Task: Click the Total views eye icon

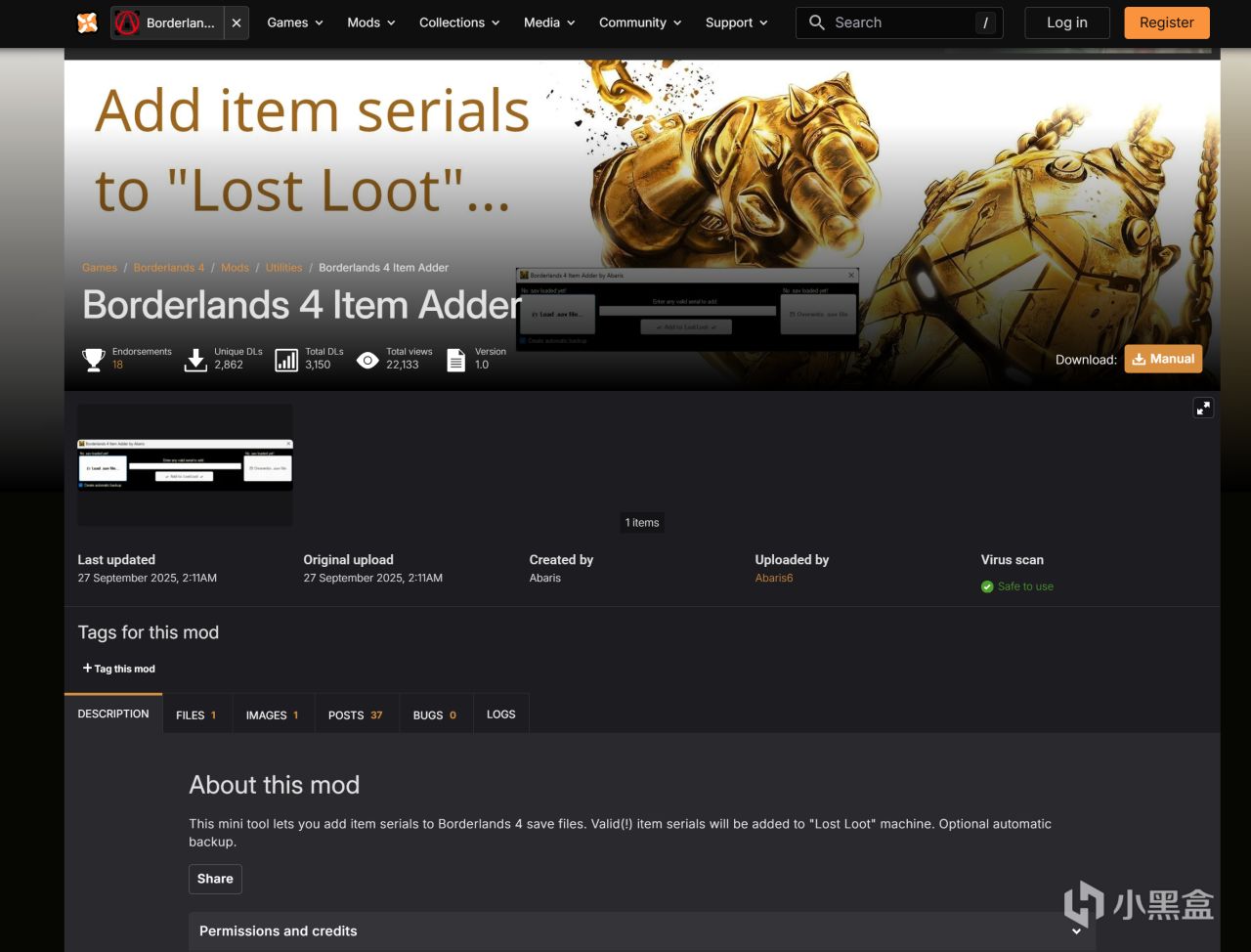Action: (367, 360)
